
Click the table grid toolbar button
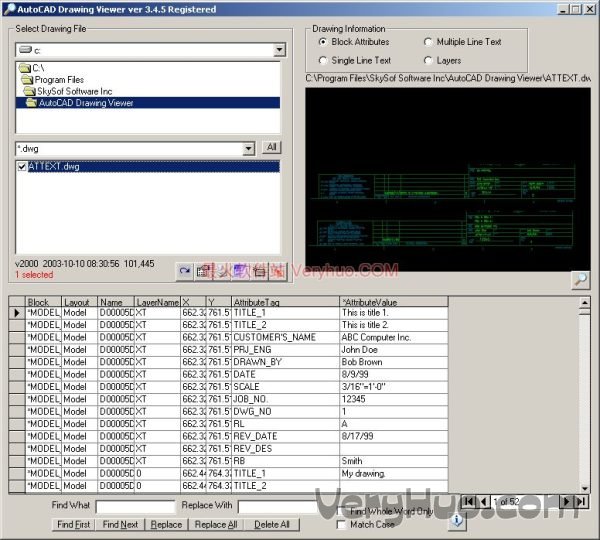pos(203,271)
